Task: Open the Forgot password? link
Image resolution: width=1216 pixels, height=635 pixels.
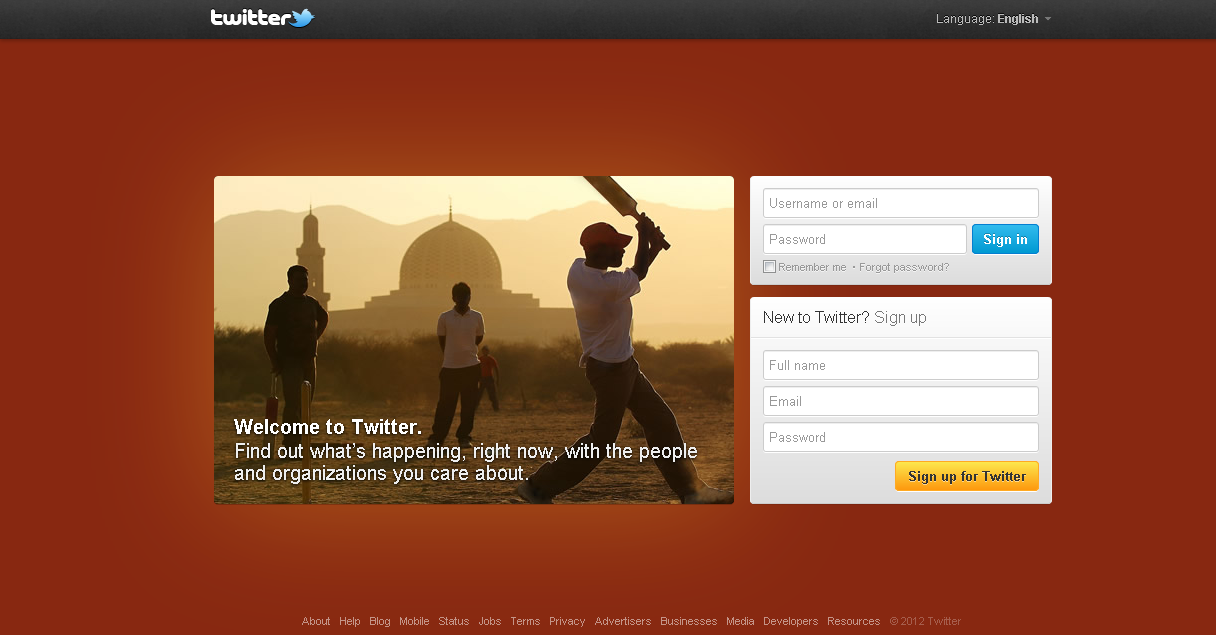Action: coord(904,267)
